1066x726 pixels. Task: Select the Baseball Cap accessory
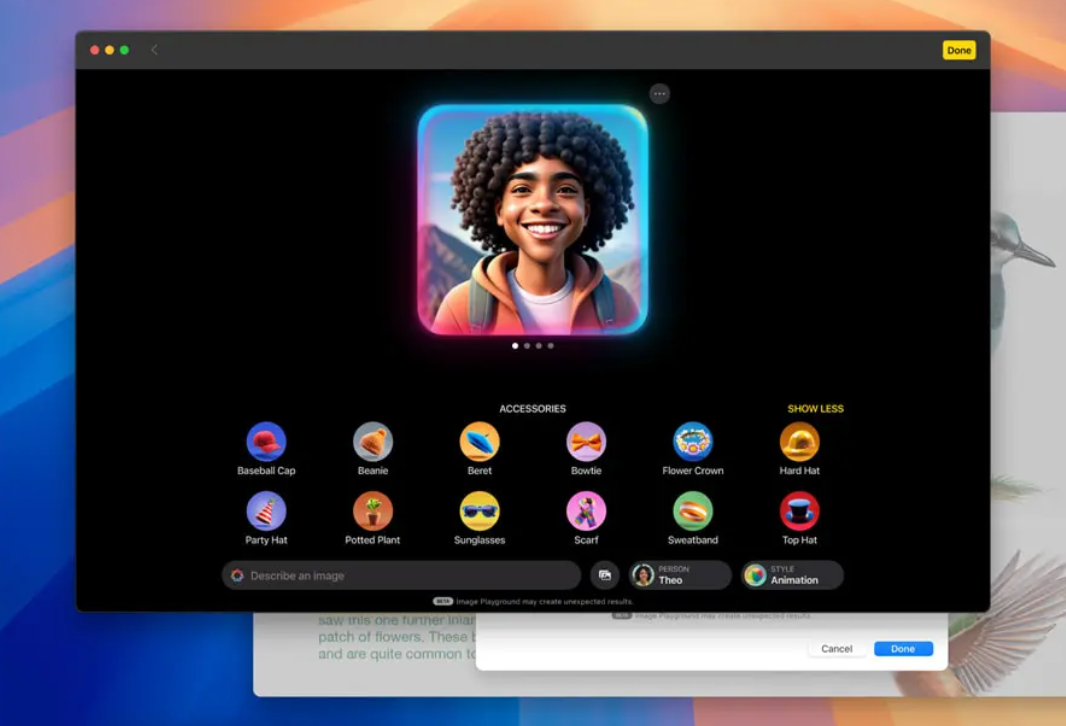[266, 442]
